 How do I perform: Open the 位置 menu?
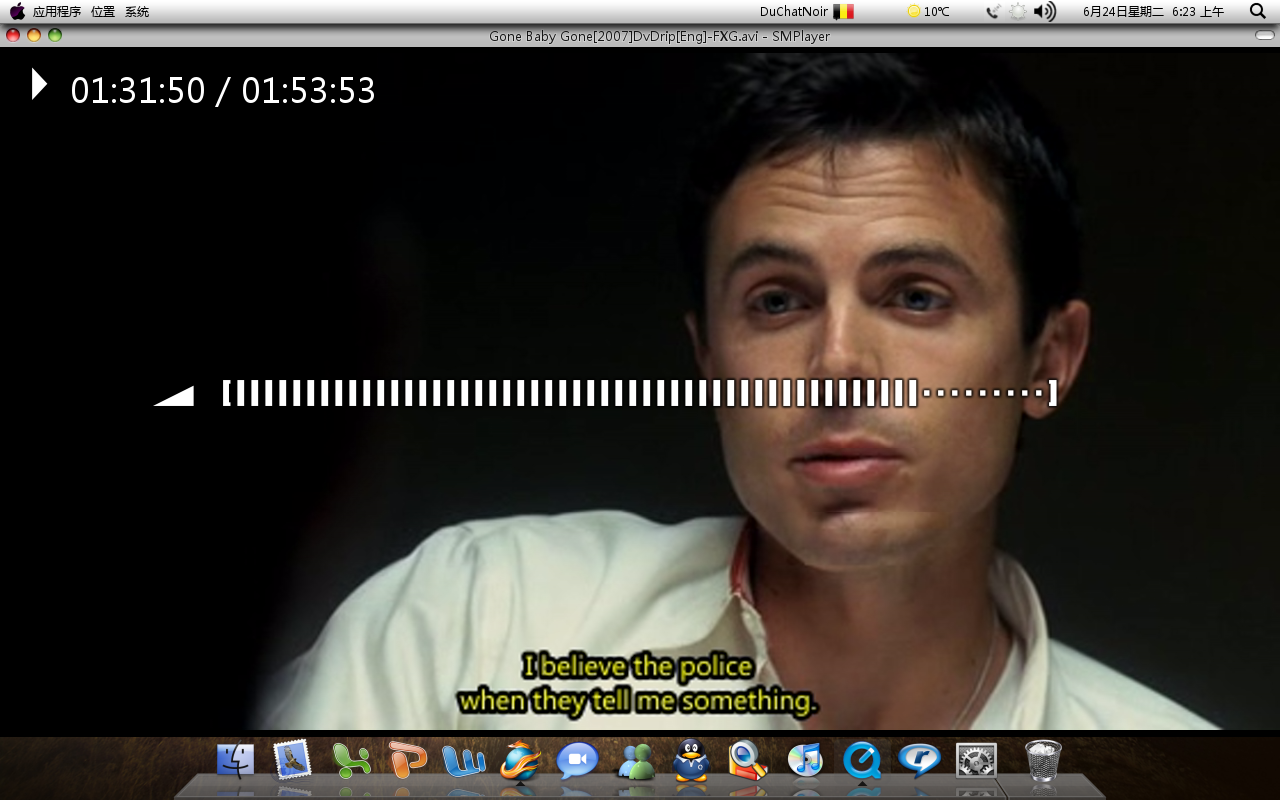click(x=103, y=12)
